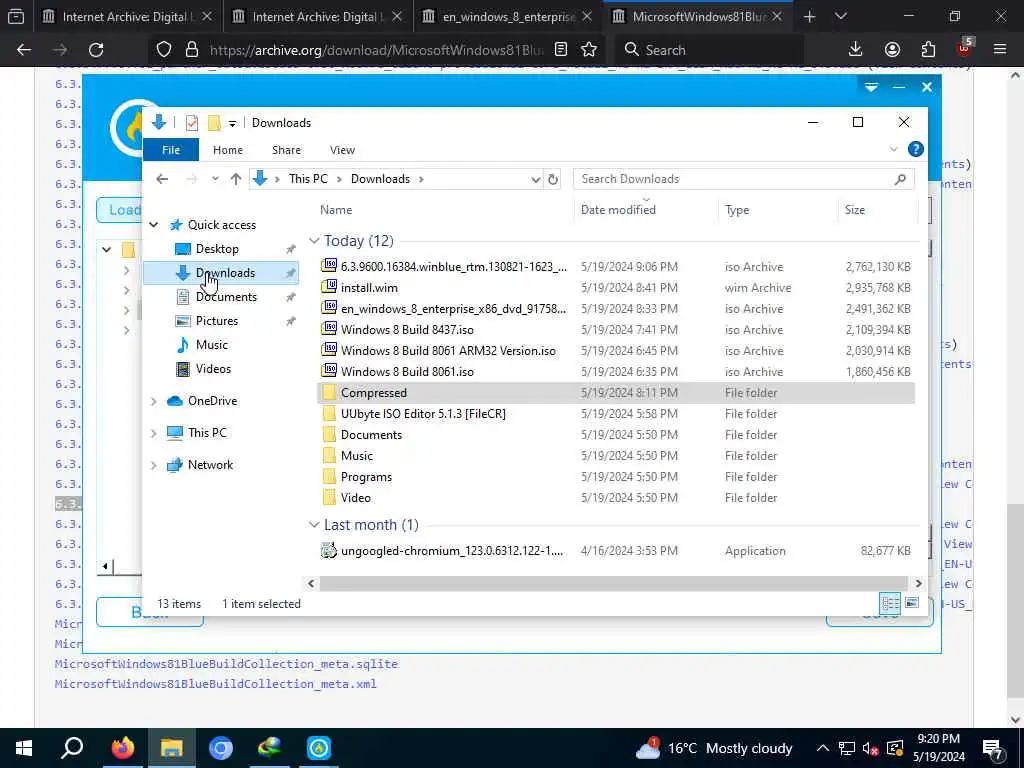Select Desktop in Quick access

pyautogui.click(x=217, y=249)
